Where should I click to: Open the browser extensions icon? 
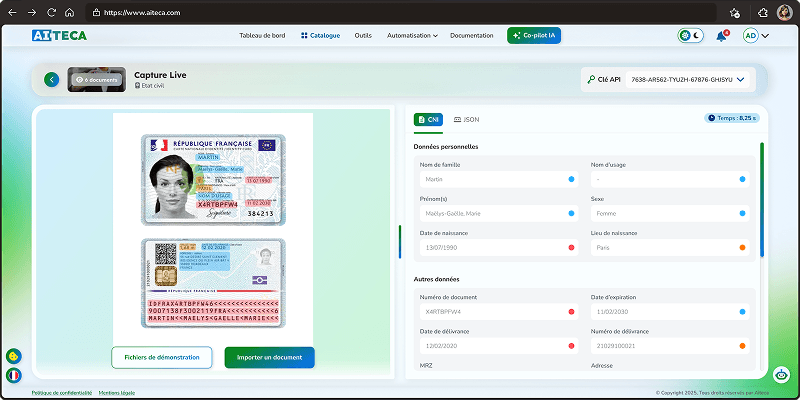click(763, 12)
